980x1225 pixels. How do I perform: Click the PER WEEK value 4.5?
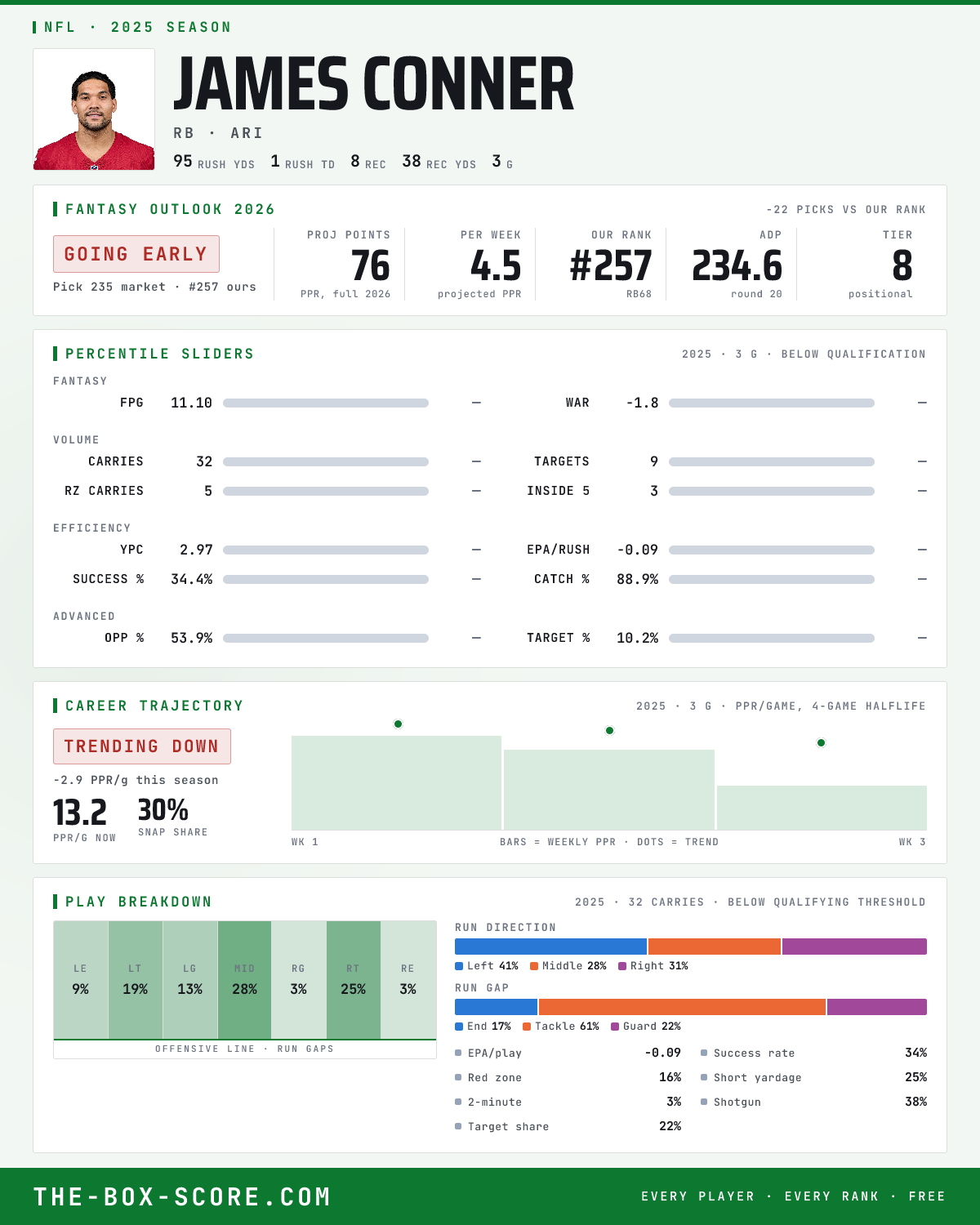496,266
